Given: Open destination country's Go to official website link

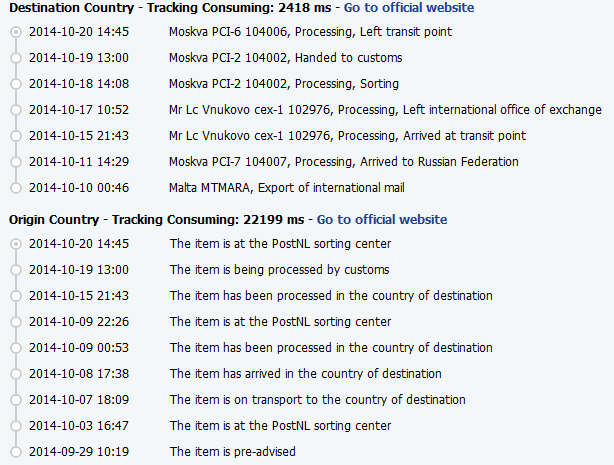Looking at the screenshot, I should [409, 7].
